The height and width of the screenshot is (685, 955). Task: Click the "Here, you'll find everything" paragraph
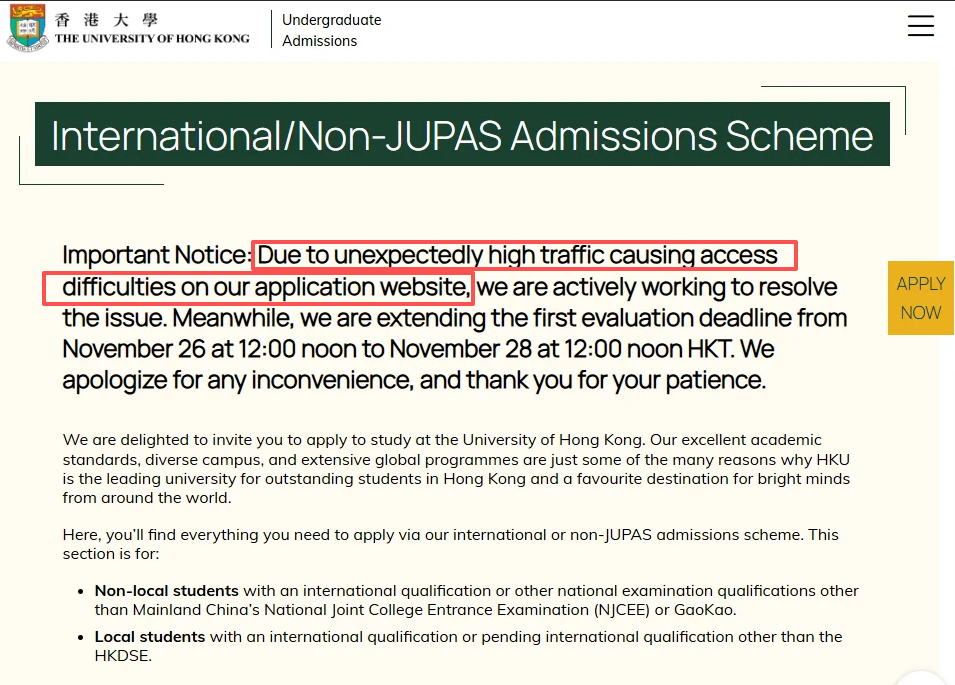click(450, 543)
